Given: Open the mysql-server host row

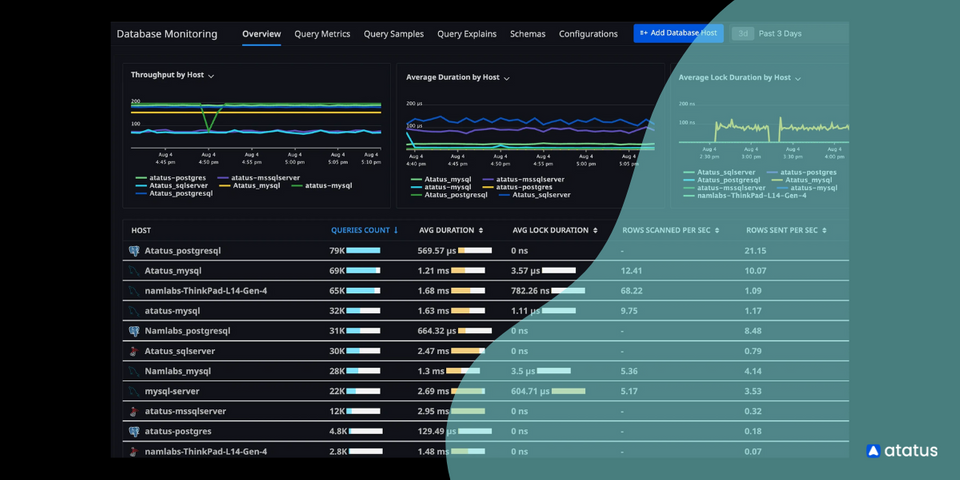Looking at the screenshot, I should (x=486, y=391).
